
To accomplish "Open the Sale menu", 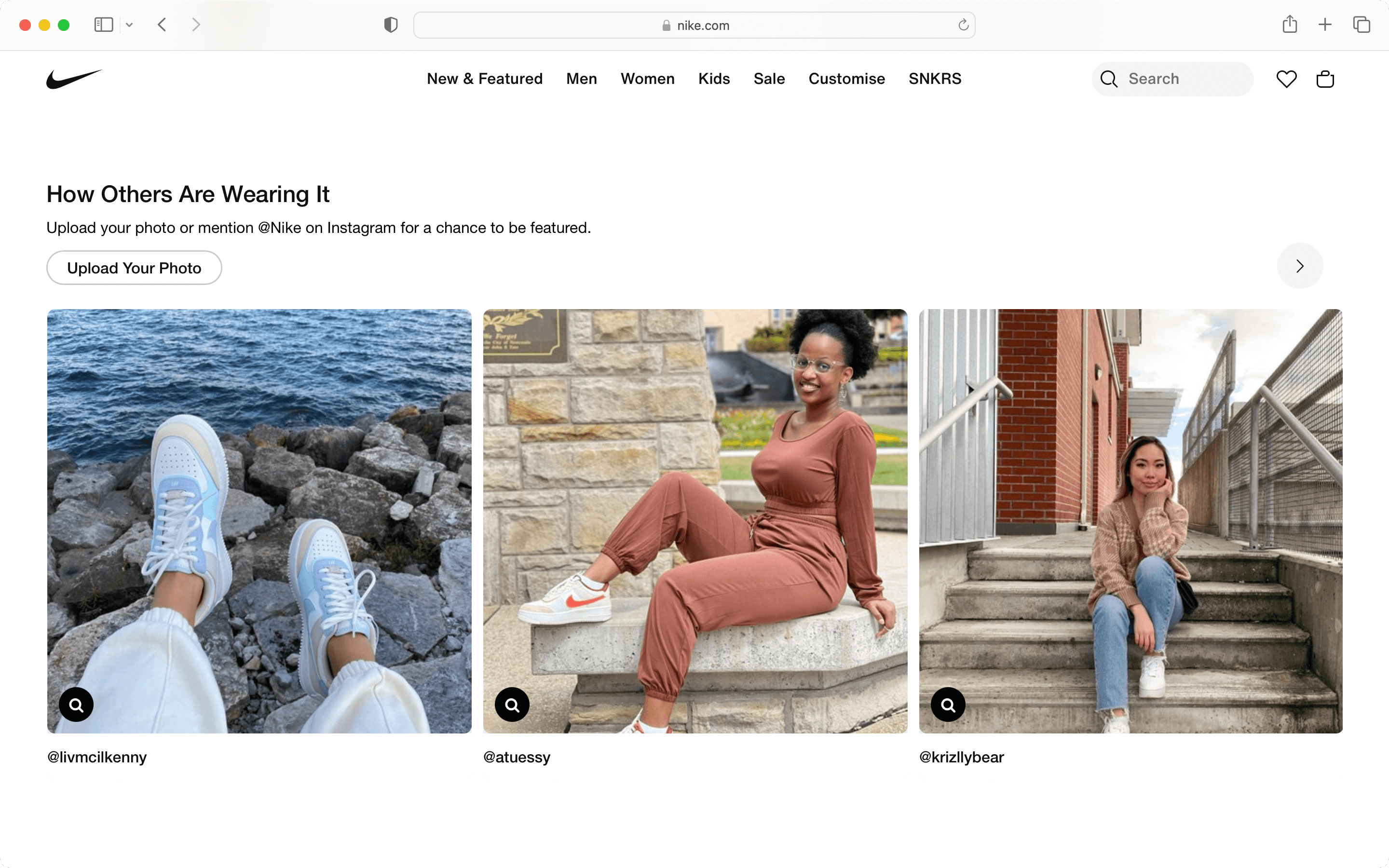I will point(769,79).
